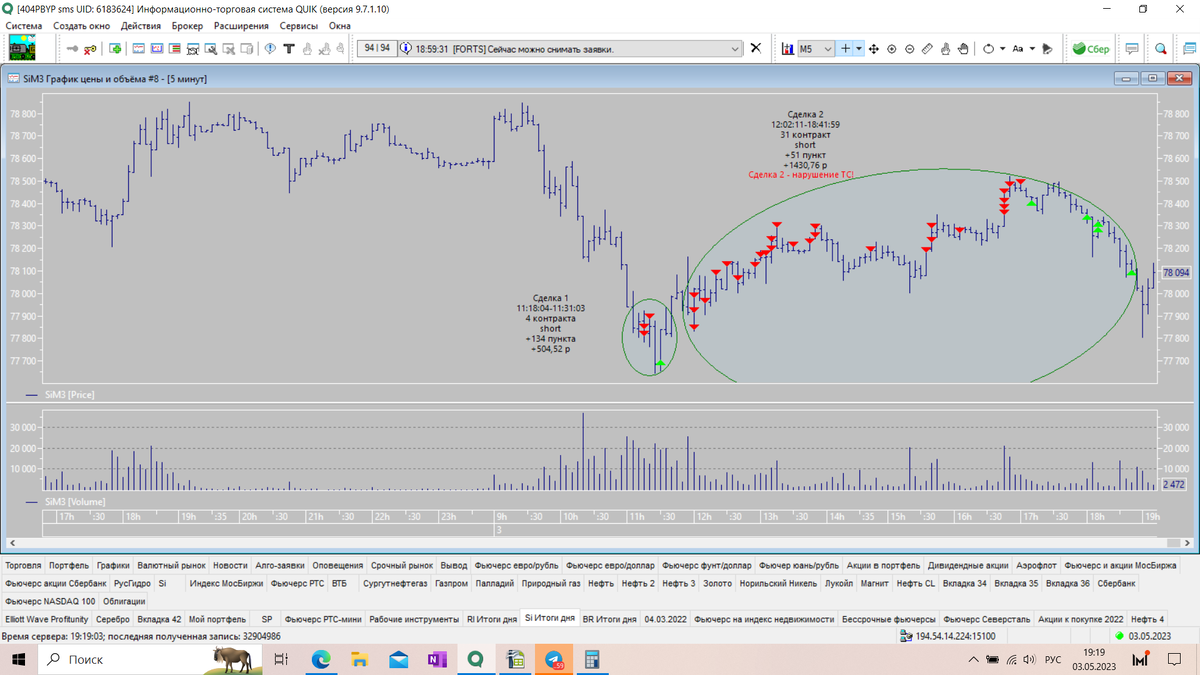Click the connection key icon in the toolbar
This screenshot has width=1200, height=675.
[72, 48]
